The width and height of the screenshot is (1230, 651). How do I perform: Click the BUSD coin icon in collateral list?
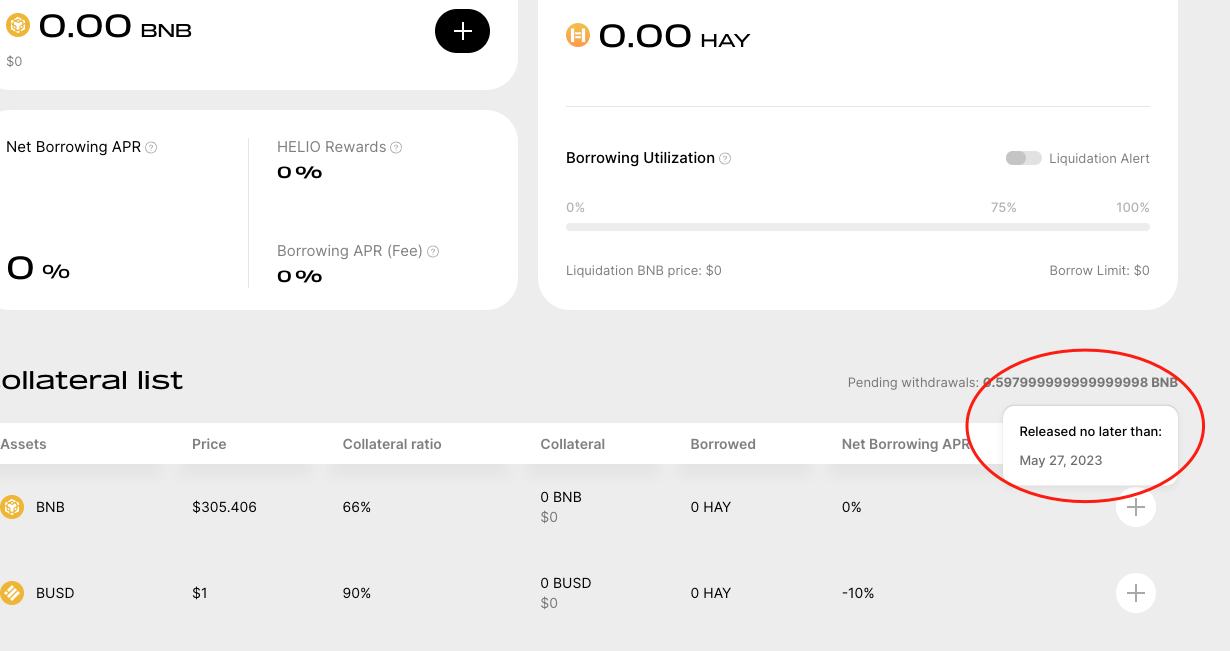click(x=11, y=593)
